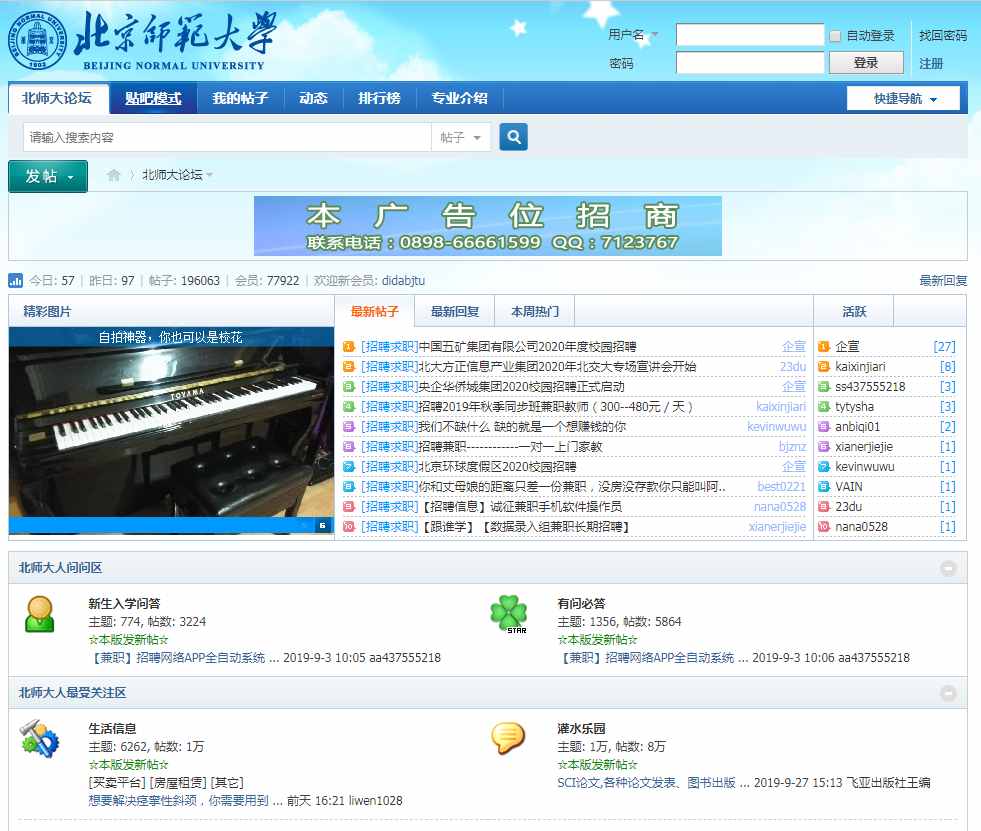981x831 pixels.
Task: Click the 最新回复 link beside stats
Action: click(943, 280)
